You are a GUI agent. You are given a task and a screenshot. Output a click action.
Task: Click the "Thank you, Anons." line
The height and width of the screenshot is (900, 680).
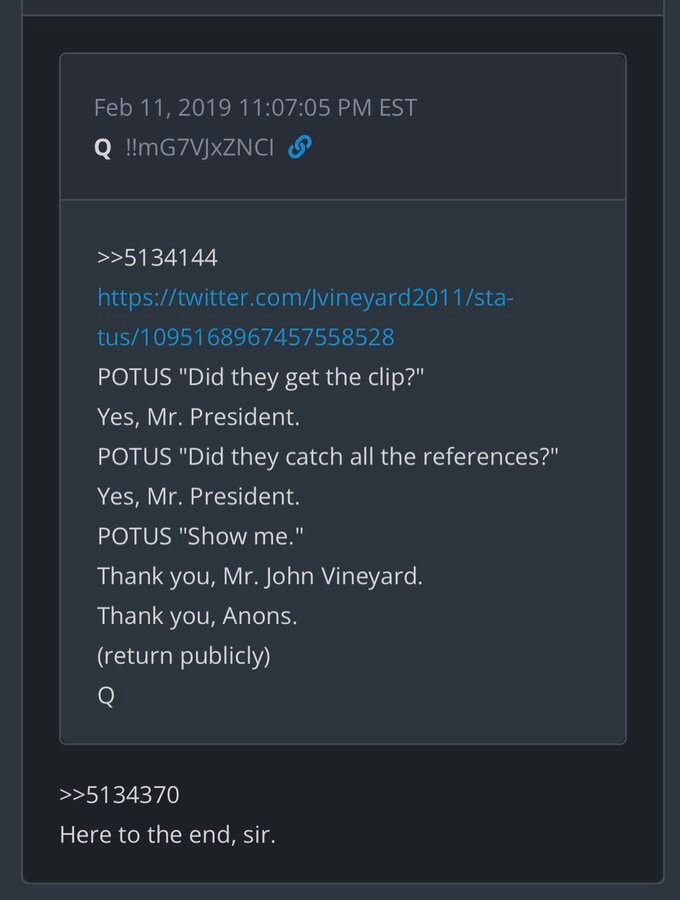197,616
